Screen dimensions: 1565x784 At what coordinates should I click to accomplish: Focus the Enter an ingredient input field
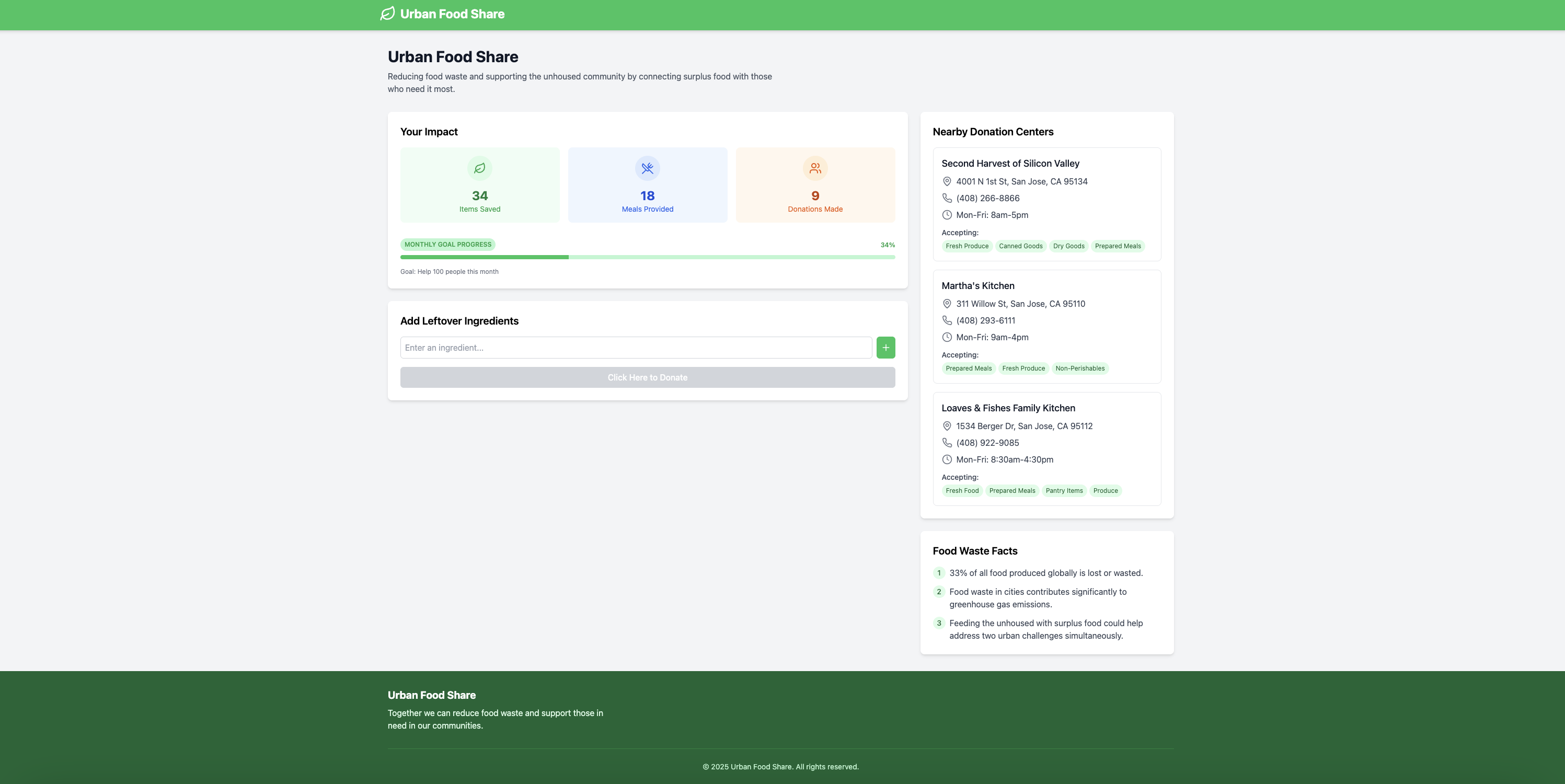pyautogui.click(x=636, y=348)
